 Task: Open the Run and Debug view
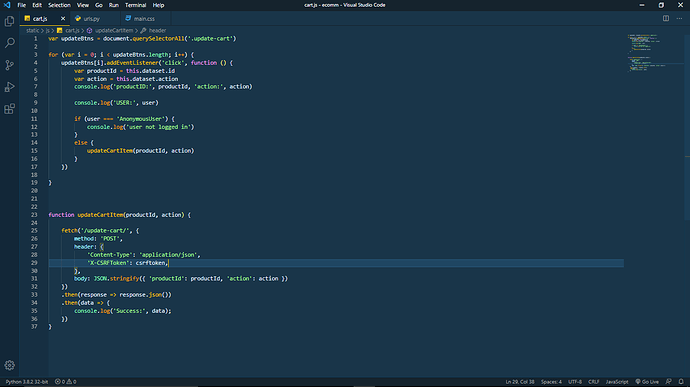9,87
